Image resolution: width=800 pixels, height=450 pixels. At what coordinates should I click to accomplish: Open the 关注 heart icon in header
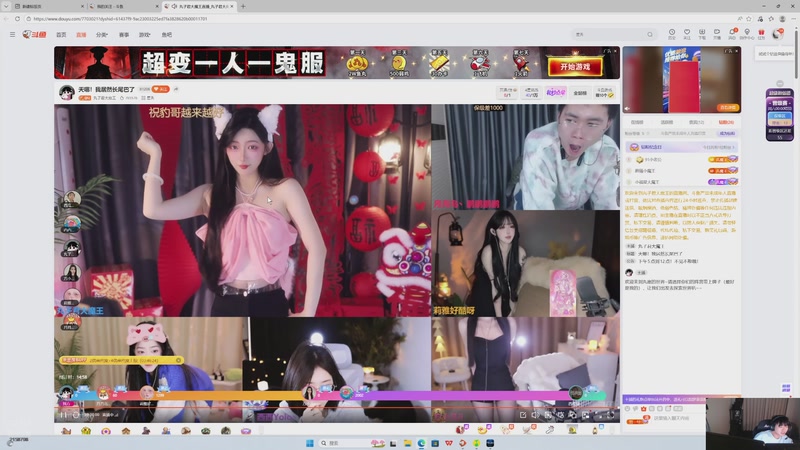(687, 34)
